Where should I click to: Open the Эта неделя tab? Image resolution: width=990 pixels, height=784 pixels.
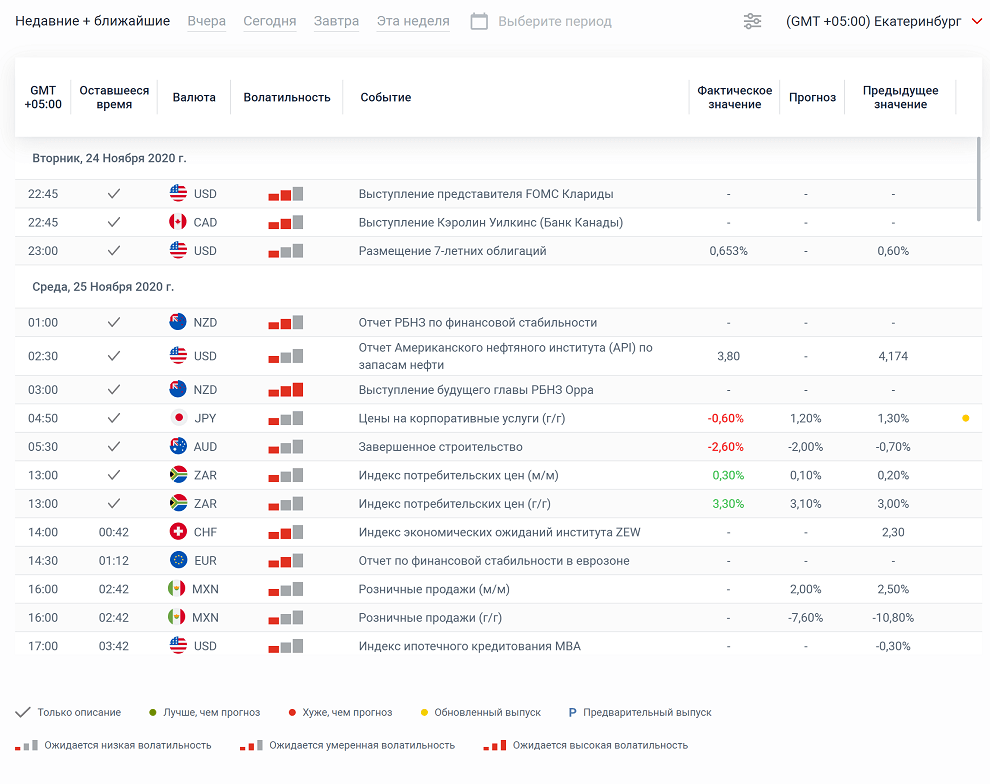pos(413,21)
